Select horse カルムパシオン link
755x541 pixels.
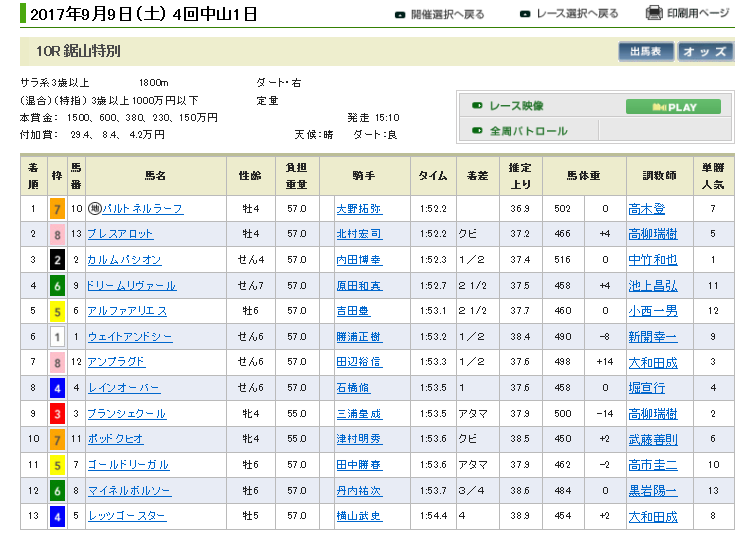tap(124, 260)
